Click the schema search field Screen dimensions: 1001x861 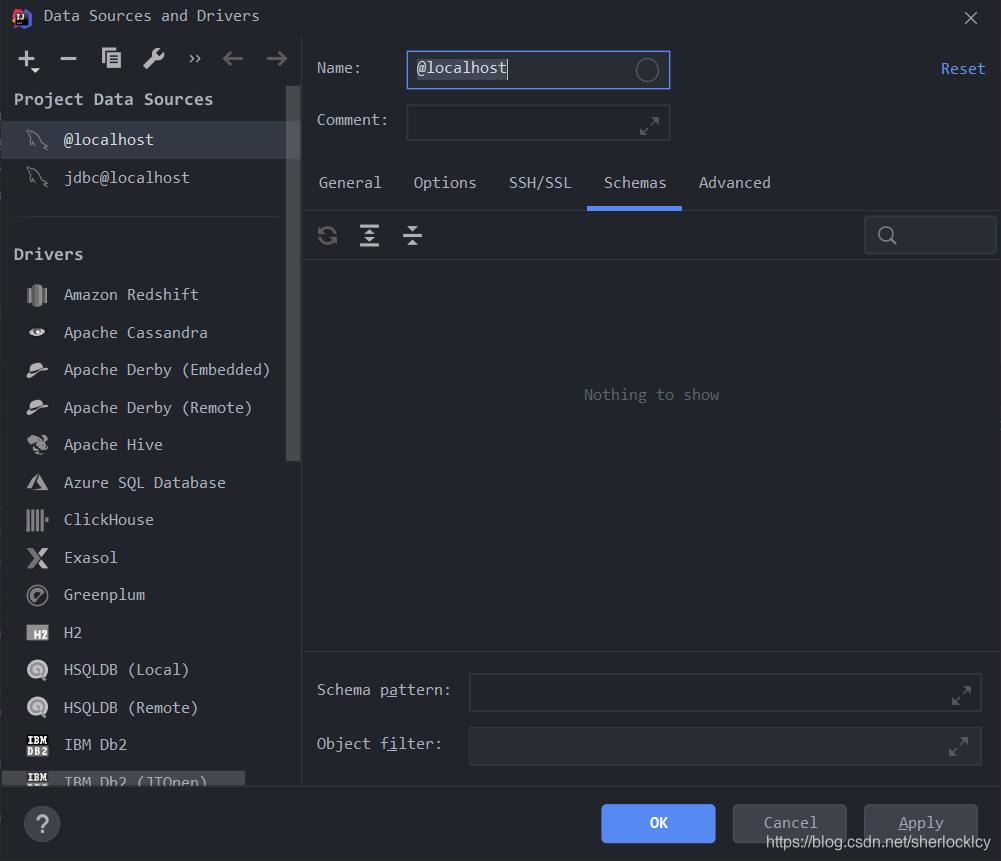[930, 235]
